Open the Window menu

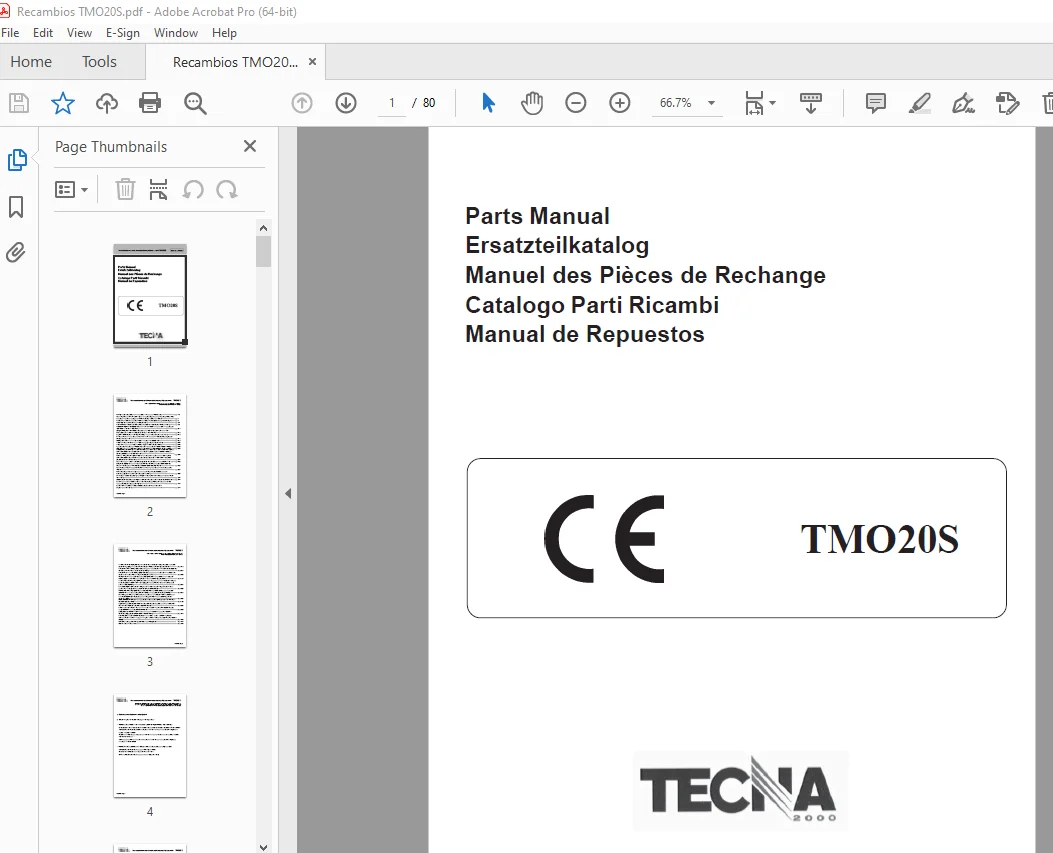pos(176,32)
